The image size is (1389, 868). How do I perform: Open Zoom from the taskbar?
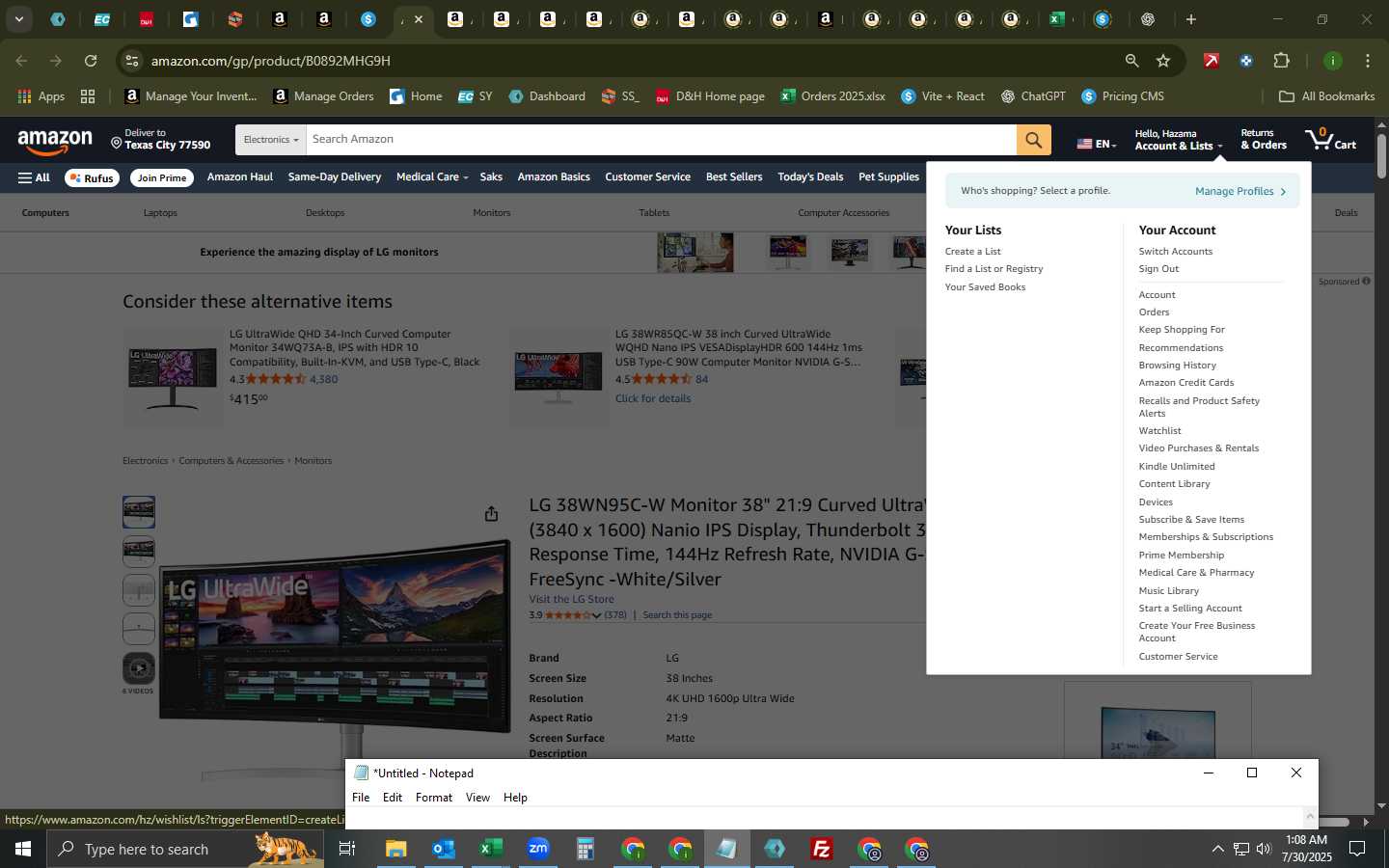click(538, 849)
